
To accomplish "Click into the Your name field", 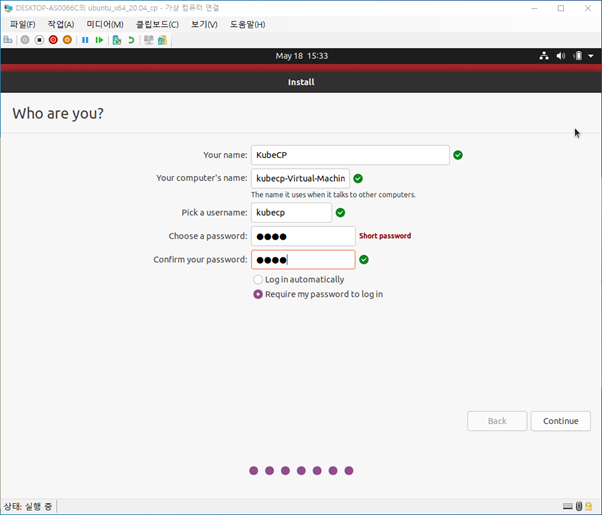I will click(350, 155).
